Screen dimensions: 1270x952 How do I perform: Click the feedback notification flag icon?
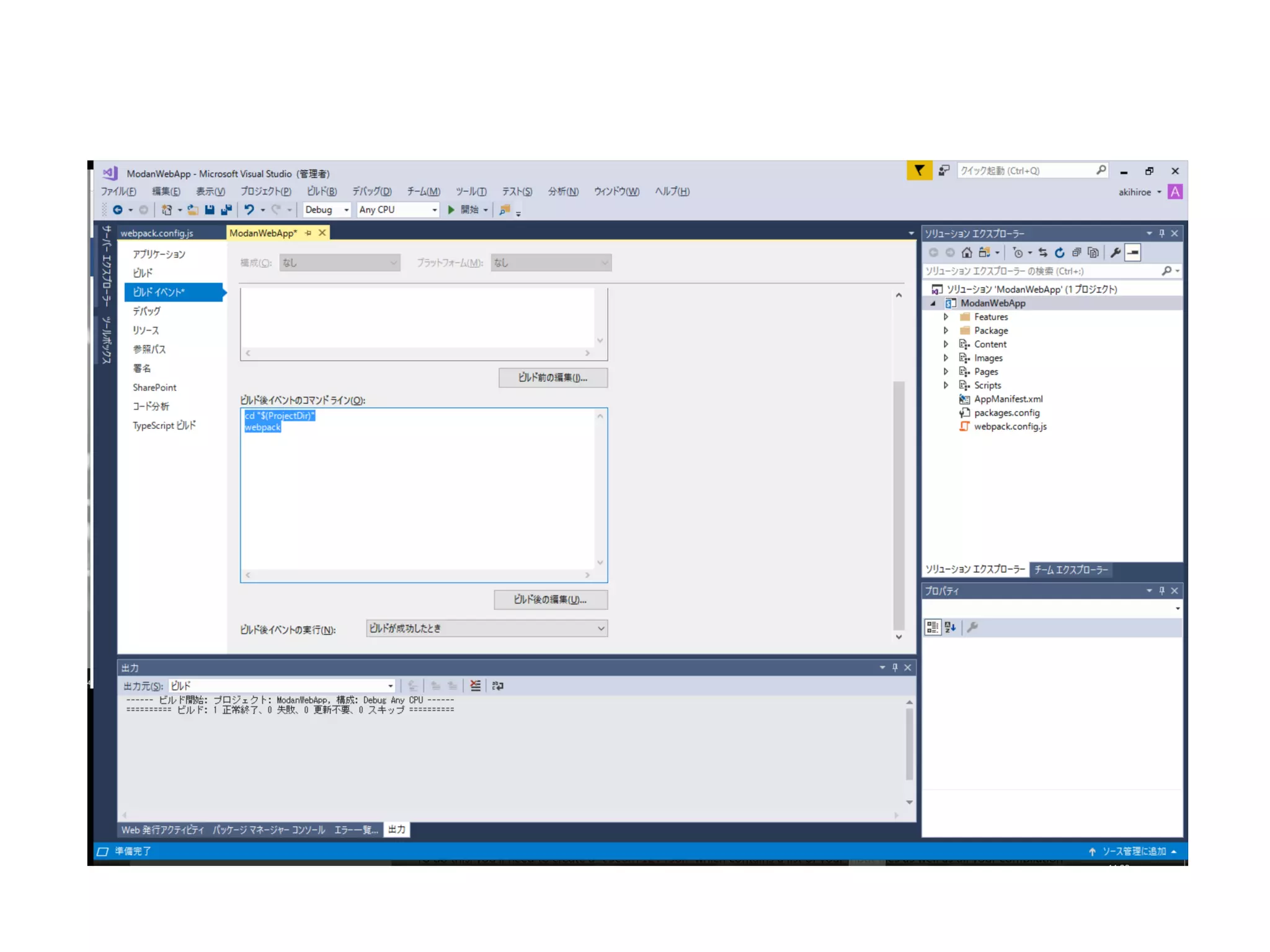pyautogui.click(x=919, y=170)
